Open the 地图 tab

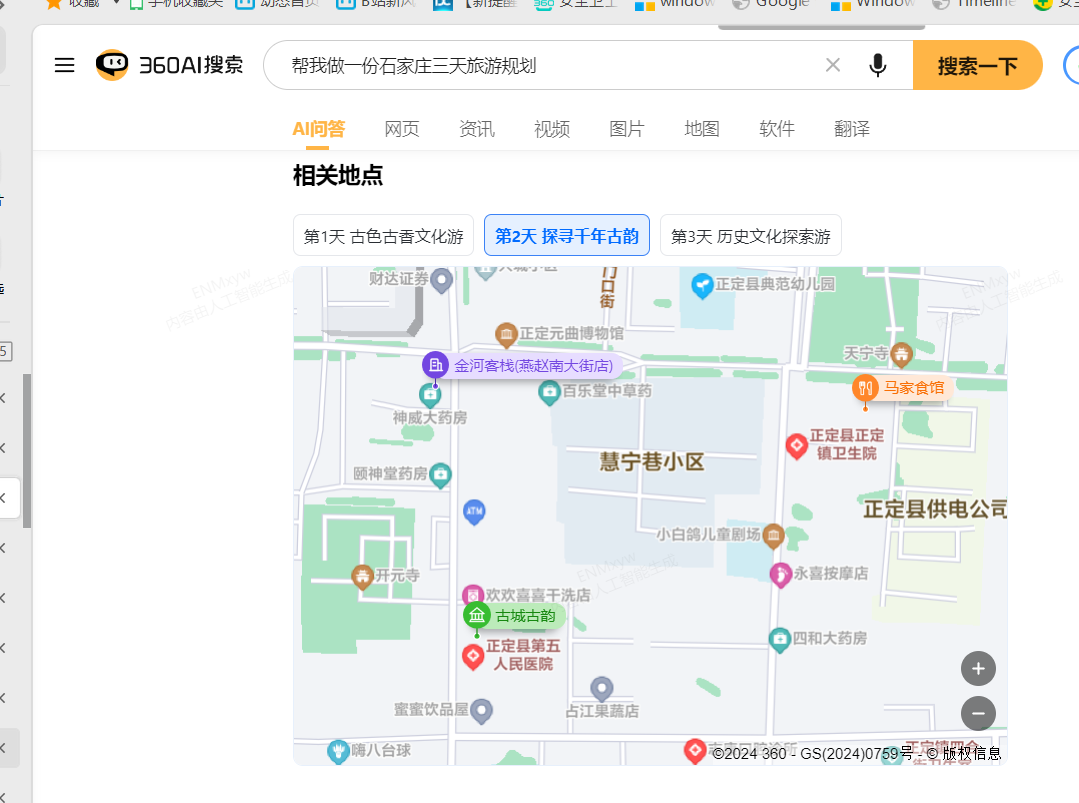702,129
